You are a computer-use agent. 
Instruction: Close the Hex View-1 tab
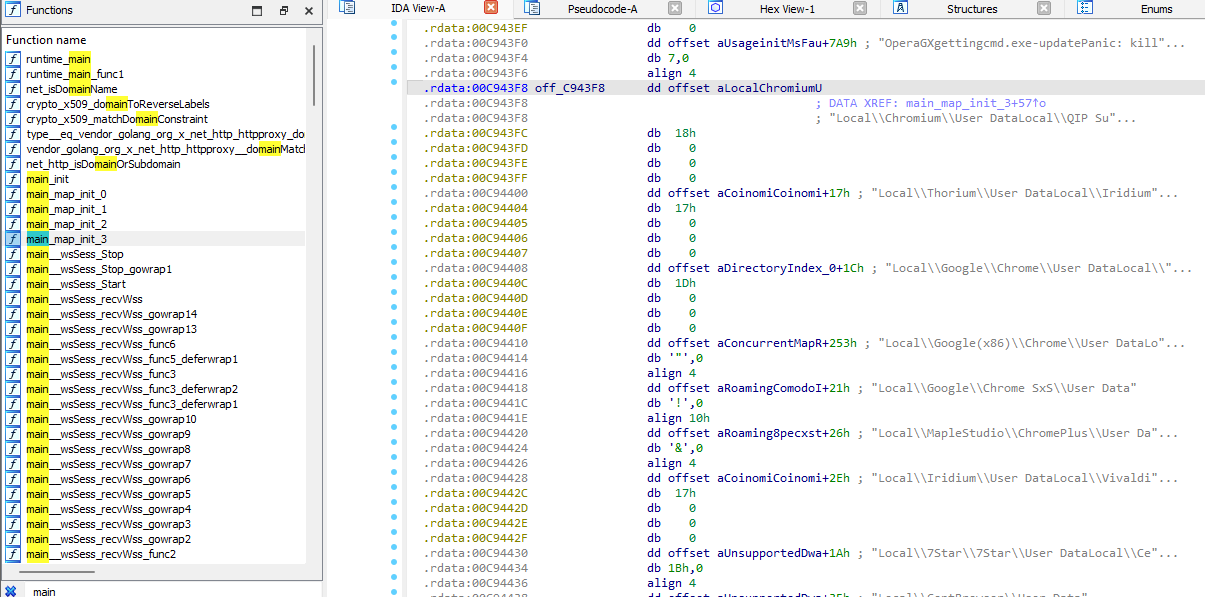860,8
